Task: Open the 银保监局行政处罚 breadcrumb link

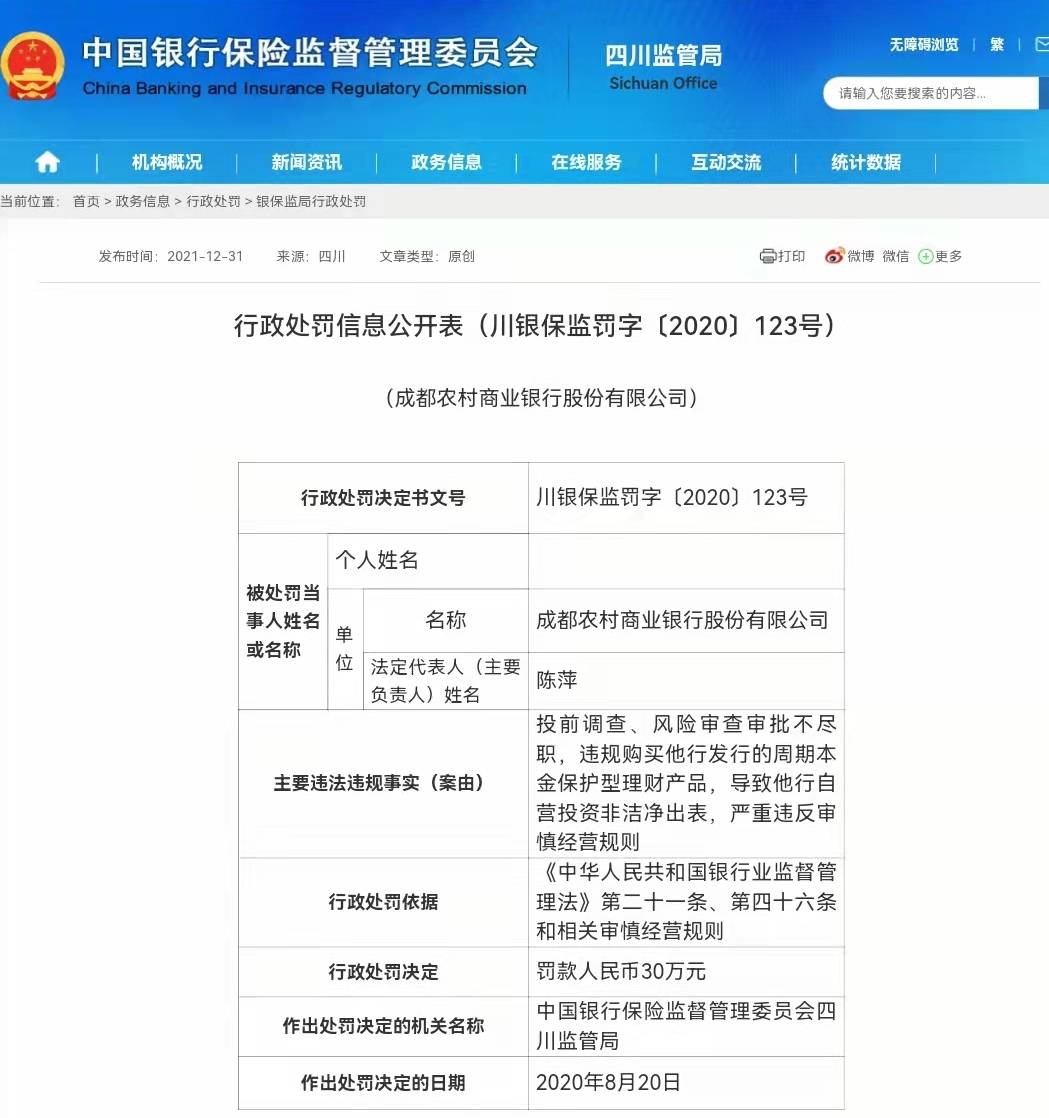Action: point(313,200)
